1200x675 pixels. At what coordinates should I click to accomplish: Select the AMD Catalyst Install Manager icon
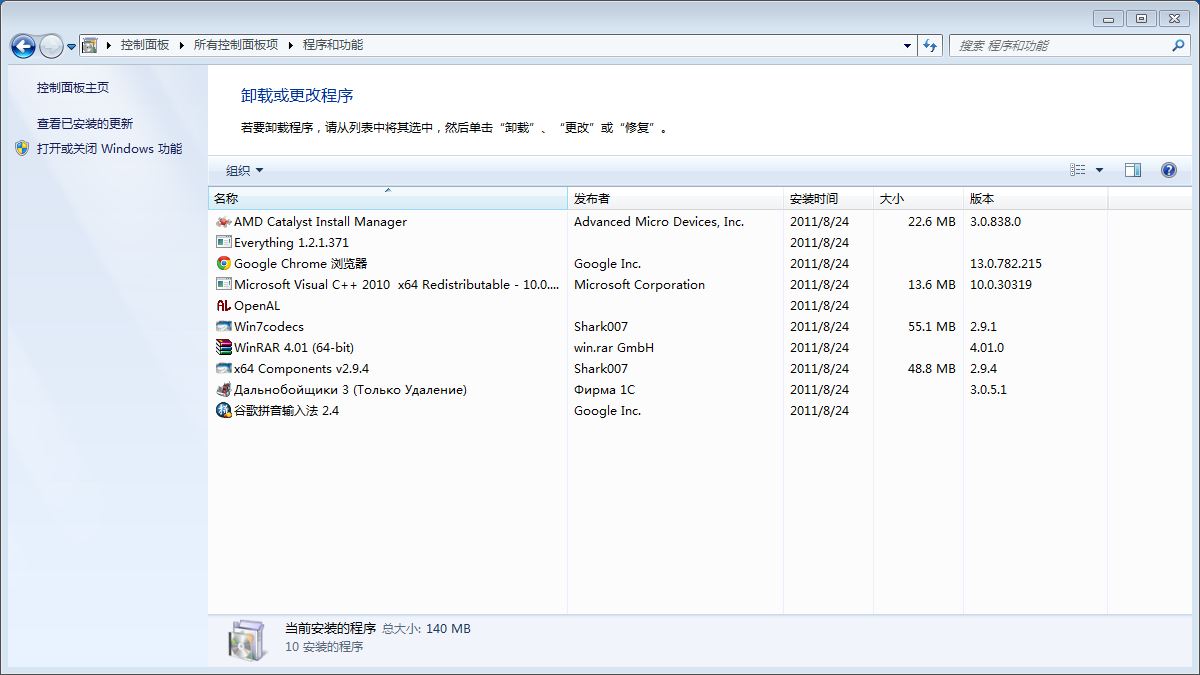pos(224,222)
